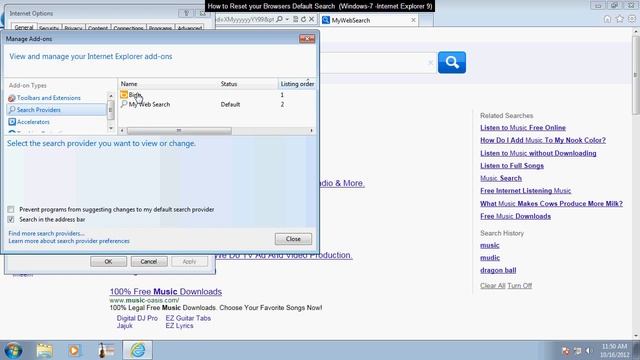Open Windows Explorer from taskbar
The width and height of the screenshot is (640, 360).
tap(44, 351)
